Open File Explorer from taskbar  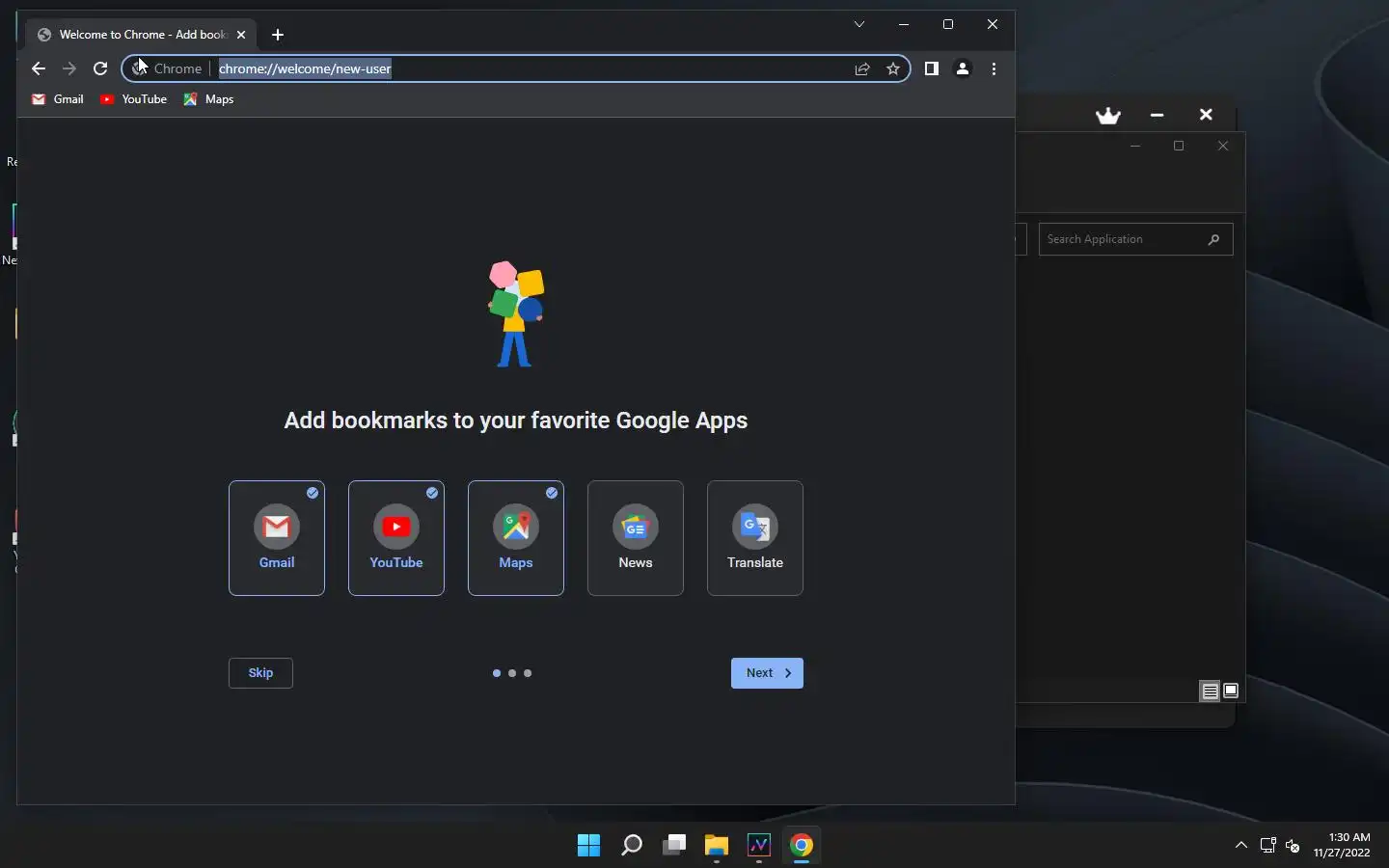coord(716,846)
